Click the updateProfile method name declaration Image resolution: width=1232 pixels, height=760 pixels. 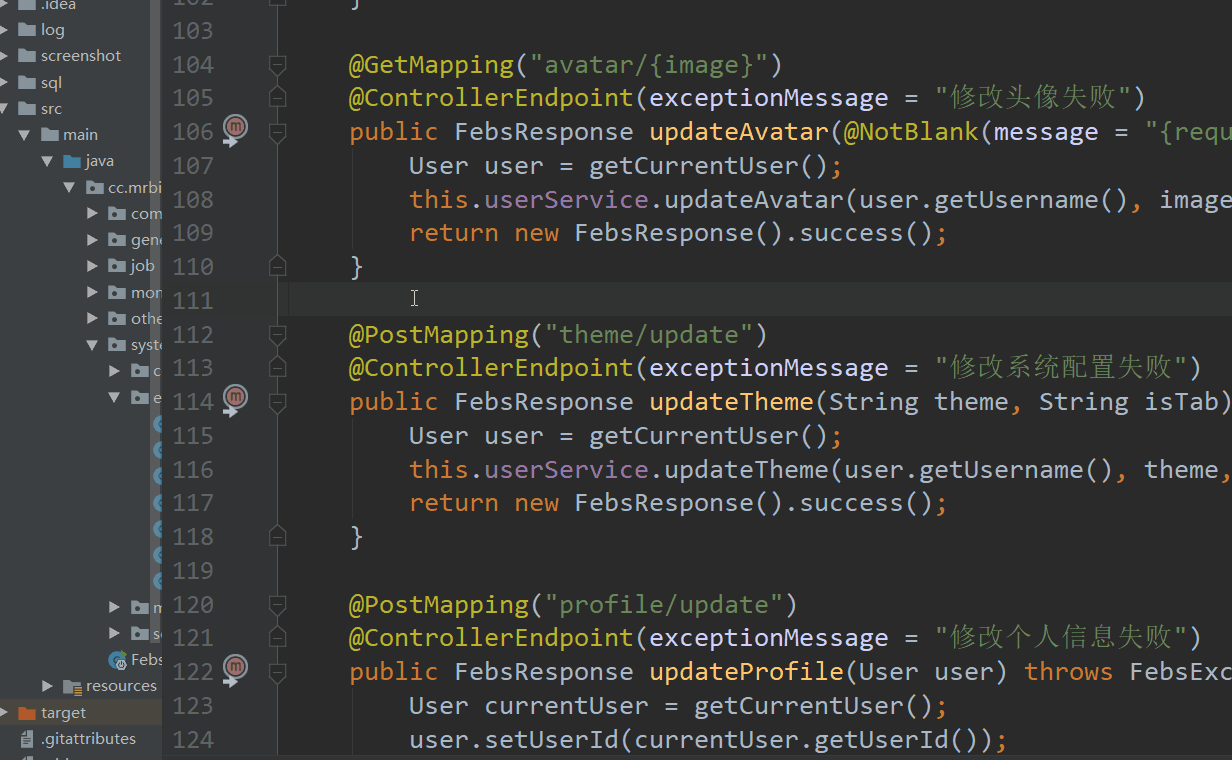(x=747, y=672)
